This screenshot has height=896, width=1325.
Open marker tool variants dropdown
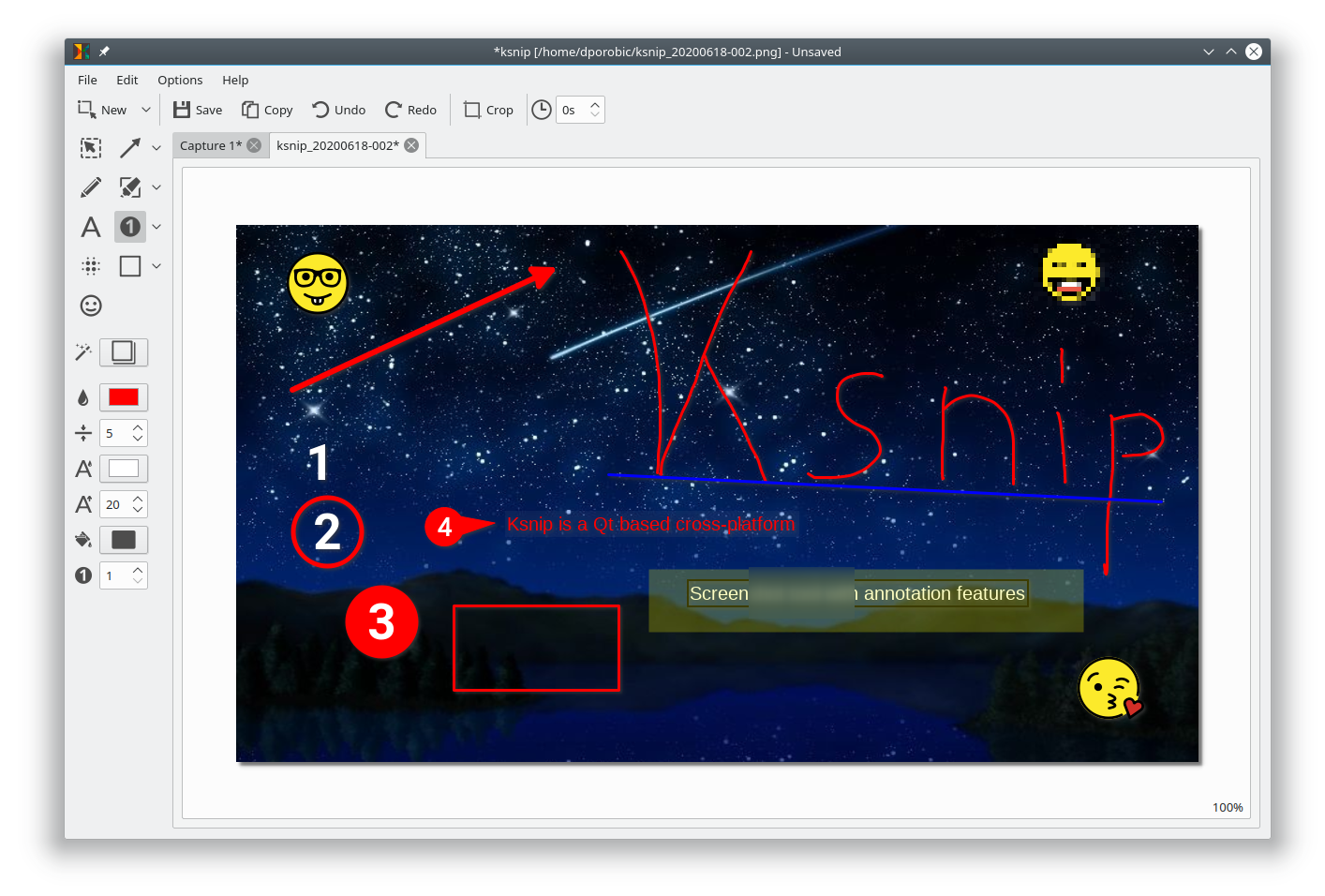[156, 187]
